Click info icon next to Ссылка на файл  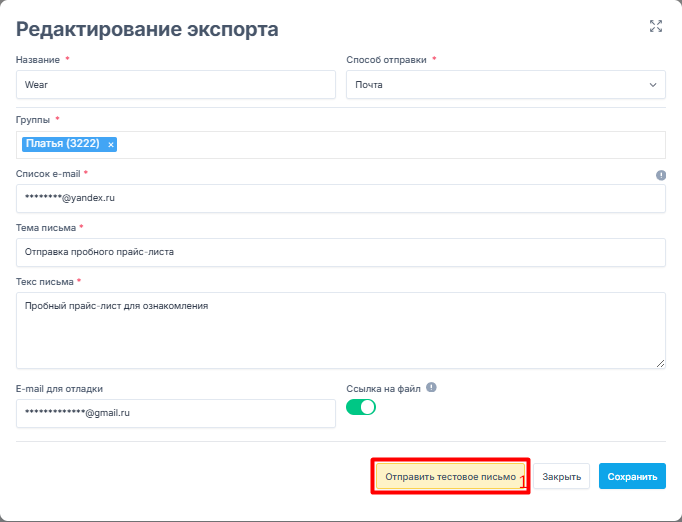(431, 389)
